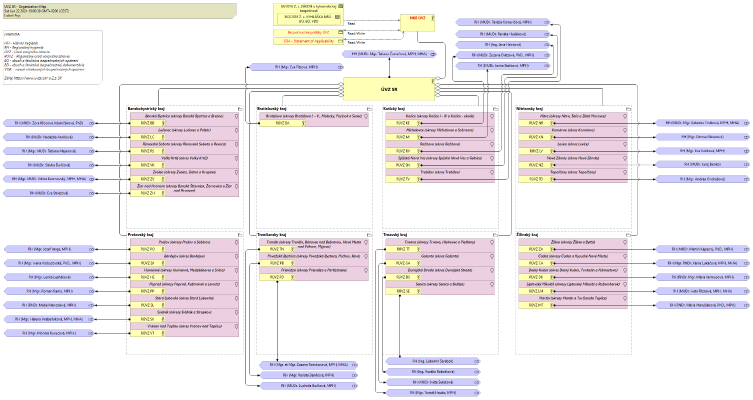Click the folder icon of Trnavský kraj group

tap(496, 235)
